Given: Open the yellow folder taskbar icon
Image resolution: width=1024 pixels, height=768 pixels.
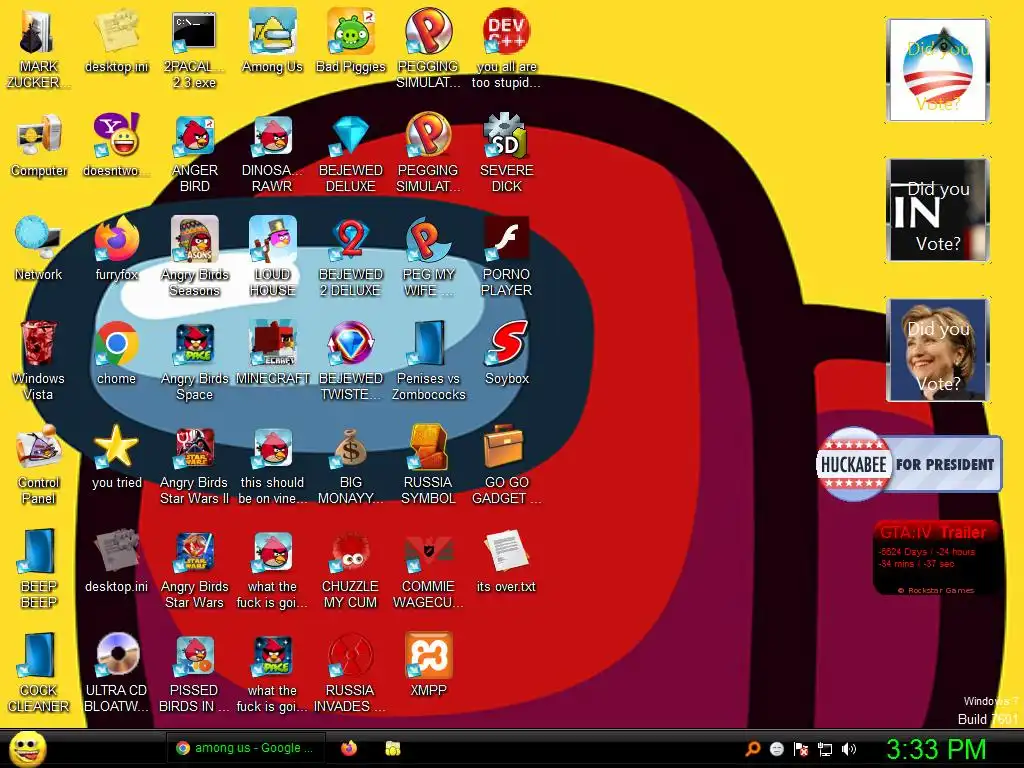Looking at the screenshot, I should click(x=392, y=748).
